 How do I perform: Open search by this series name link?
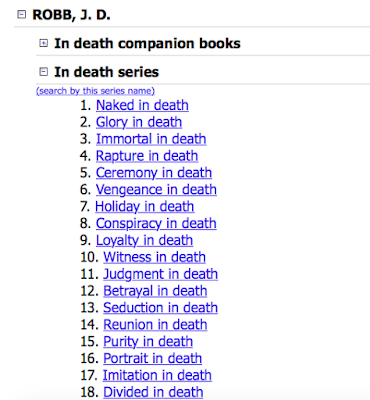(x=95, y=91)
